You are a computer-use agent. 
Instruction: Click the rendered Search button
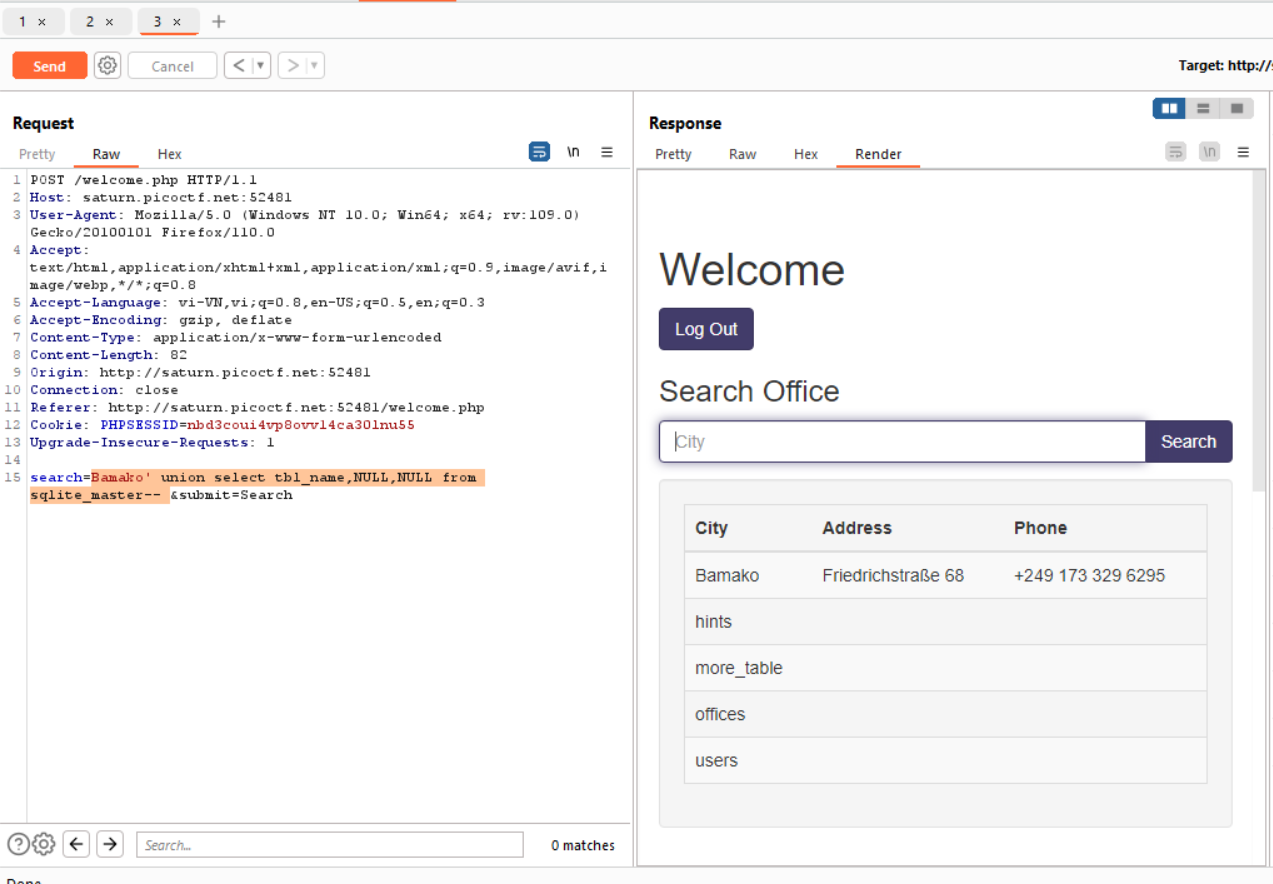1188,441
